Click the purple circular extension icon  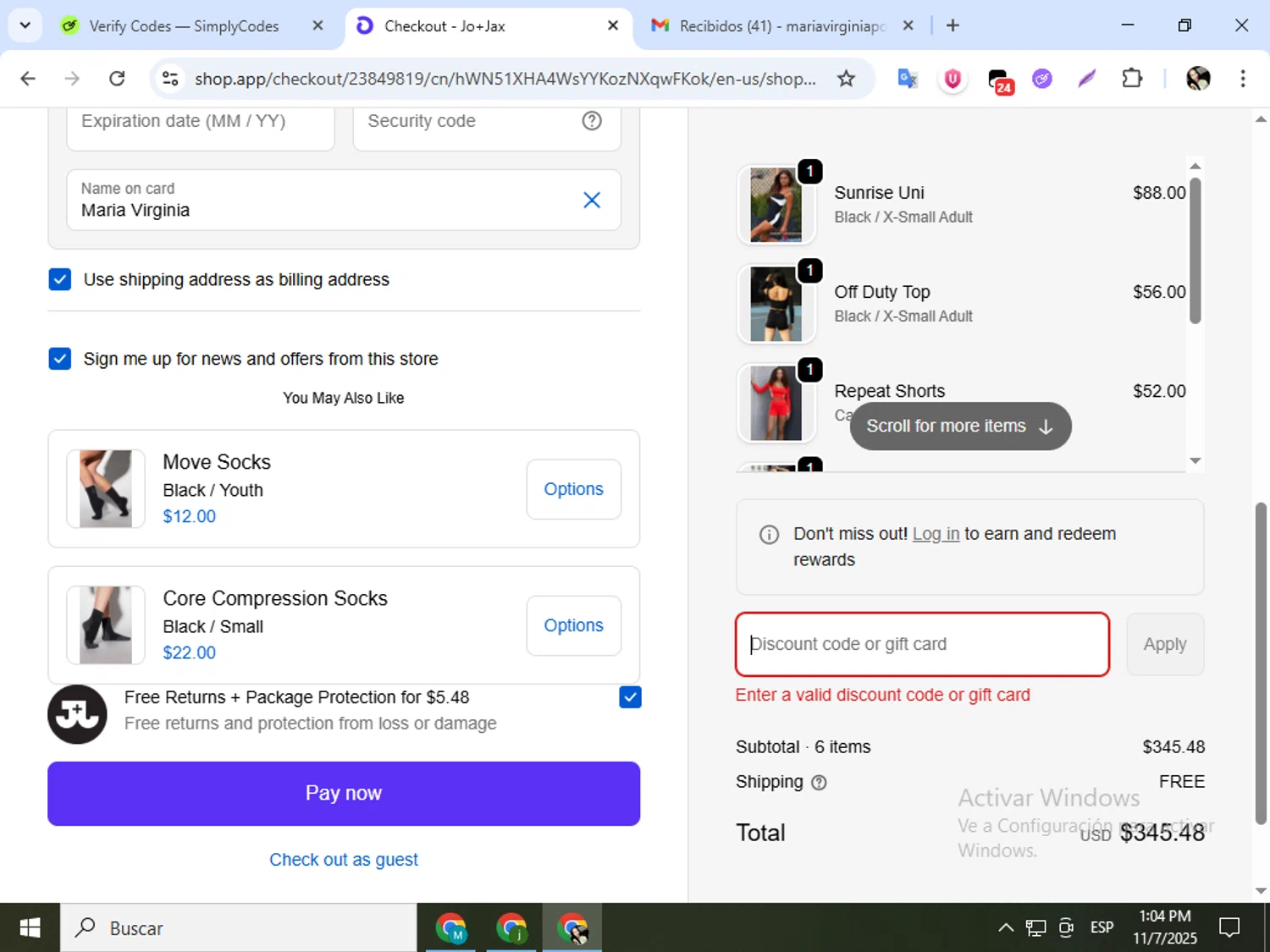click(1042, 79)
